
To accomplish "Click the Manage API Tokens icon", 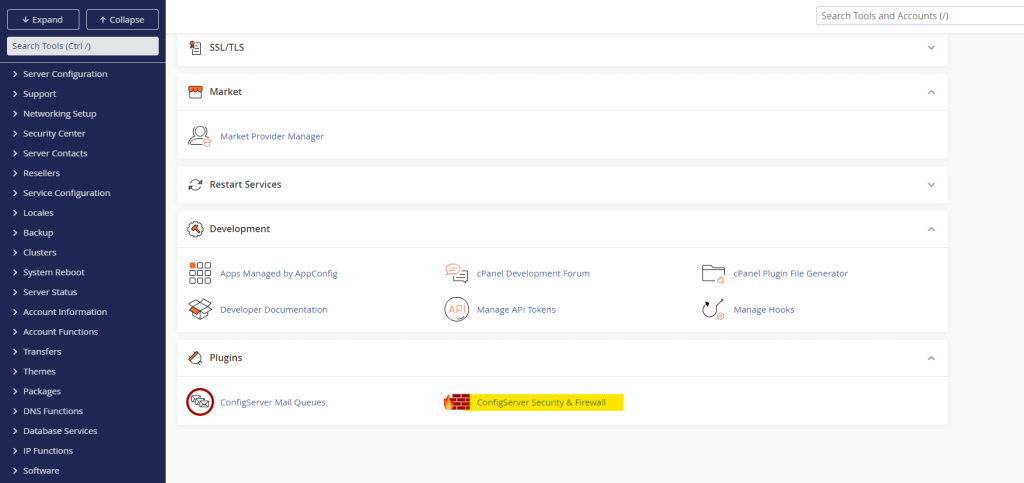I will [457, 309].
